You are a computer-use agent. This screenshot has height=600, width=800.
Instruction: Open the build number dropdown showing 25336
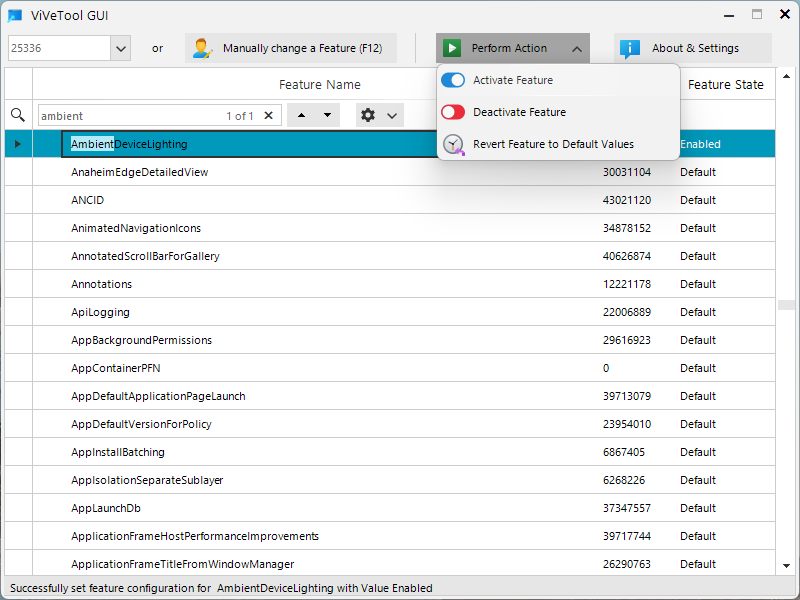(x=122, y=48)
